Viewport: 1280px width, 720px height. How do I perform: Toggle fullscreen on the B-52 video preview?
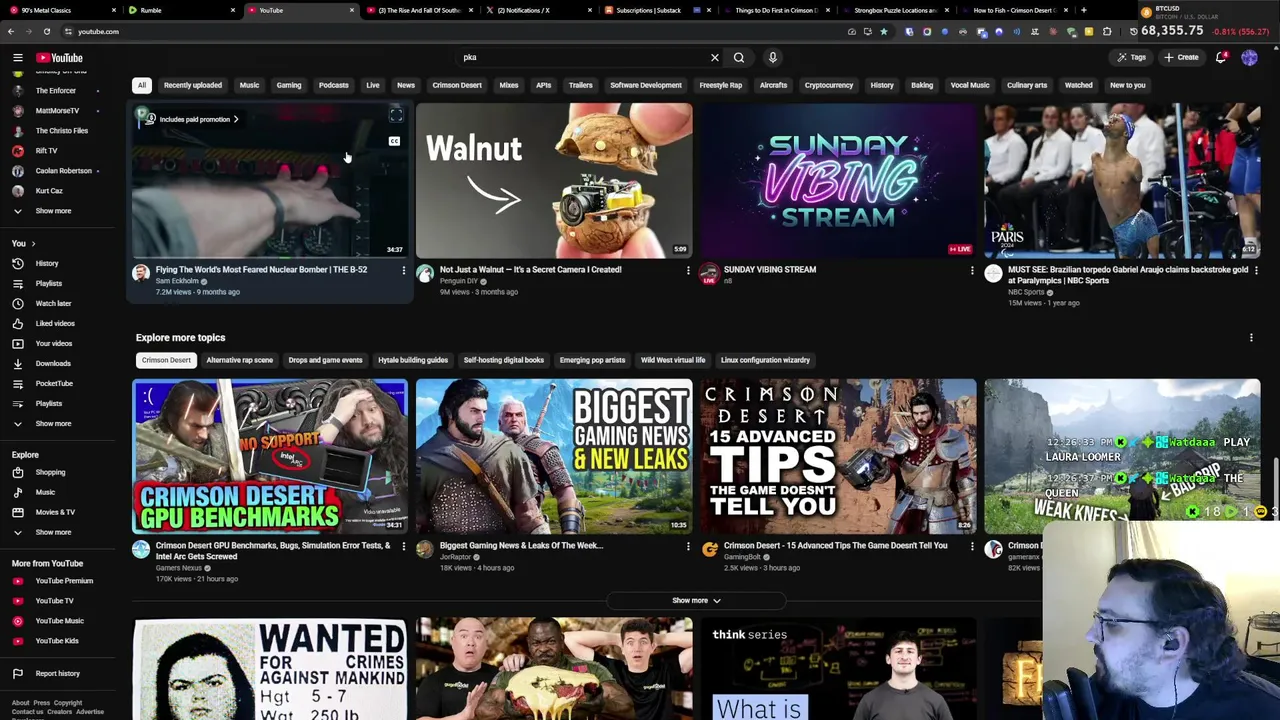tap(396, 117)
